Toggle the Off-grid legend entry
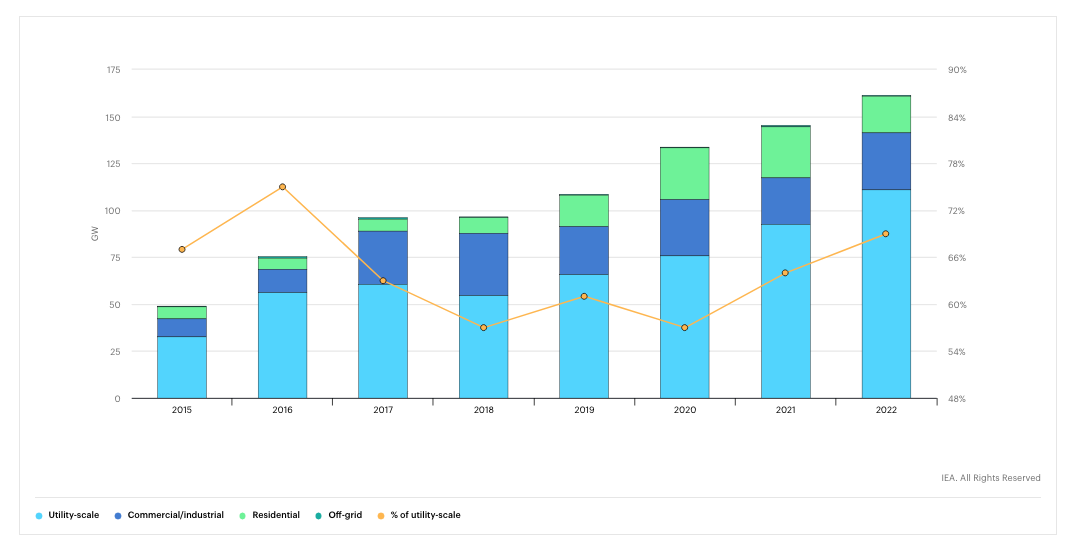This screenshot has height=548, width=1081. [339, 515]
